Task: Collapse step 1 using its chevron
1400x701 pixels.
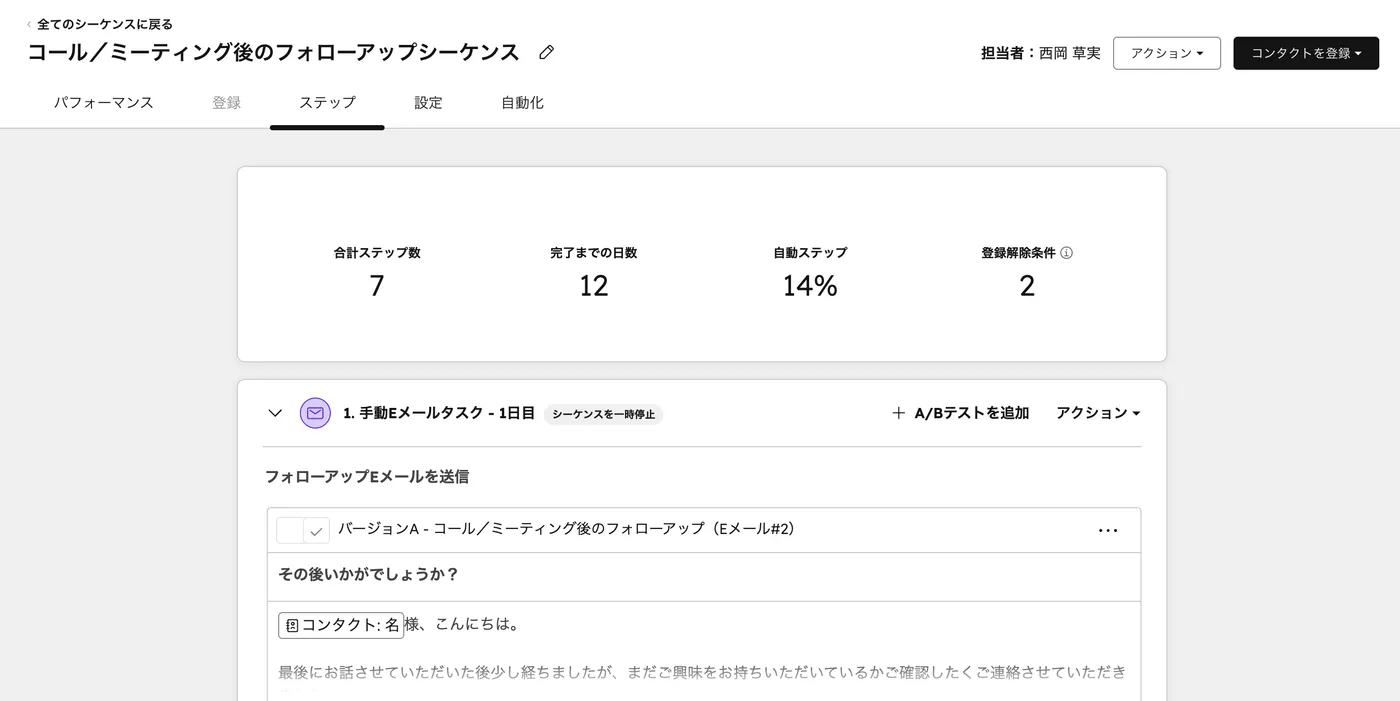Action: 275,412
